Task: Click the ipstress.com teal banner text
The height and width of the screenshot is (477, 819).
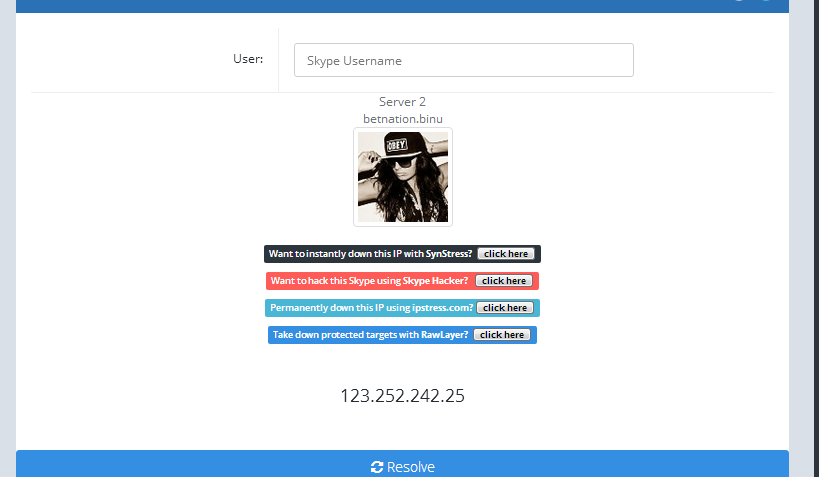Action: (x=371, y=308)
